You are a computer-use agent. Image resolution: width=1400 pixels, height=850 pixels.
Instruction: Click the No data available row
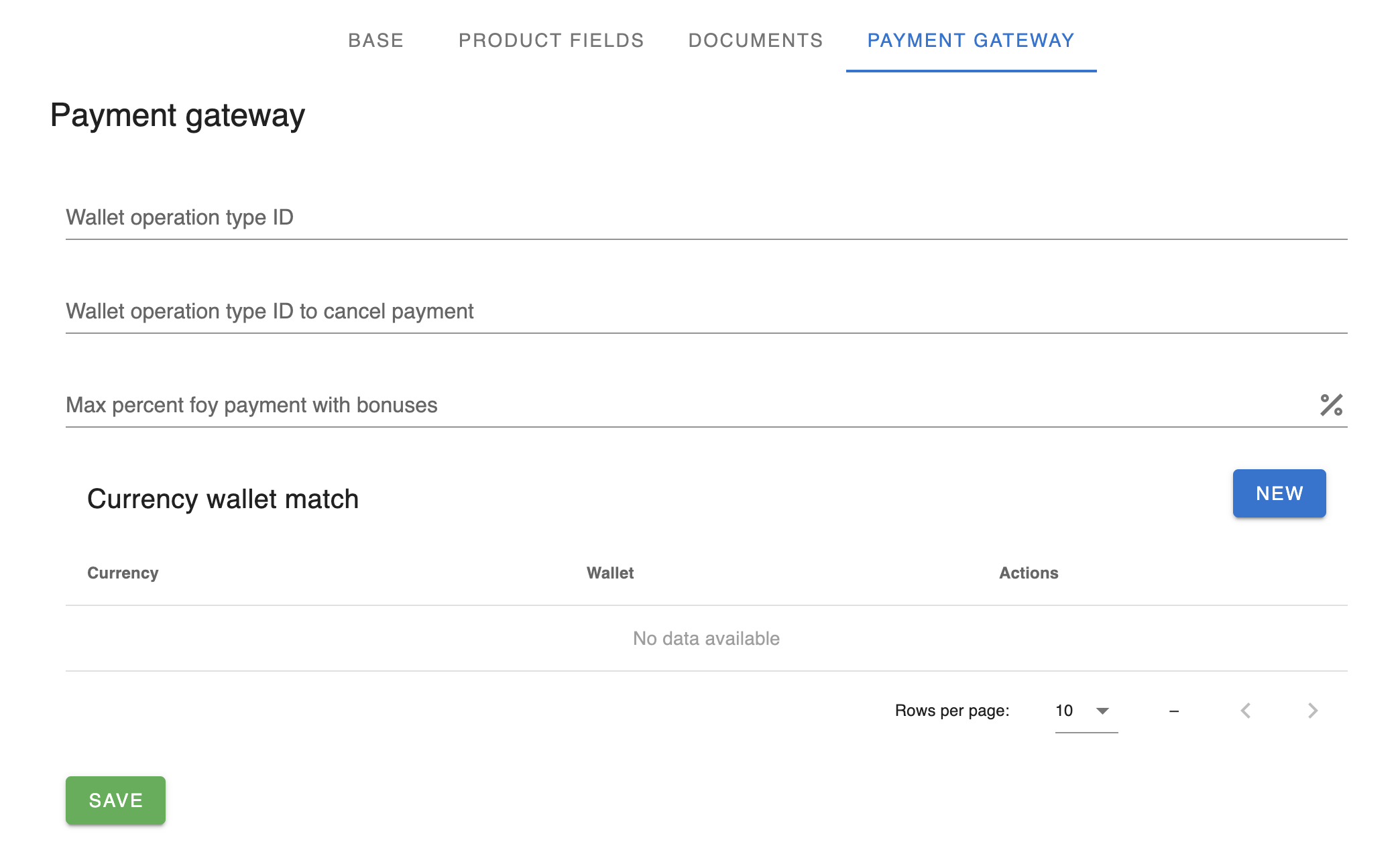pos(706,638)
